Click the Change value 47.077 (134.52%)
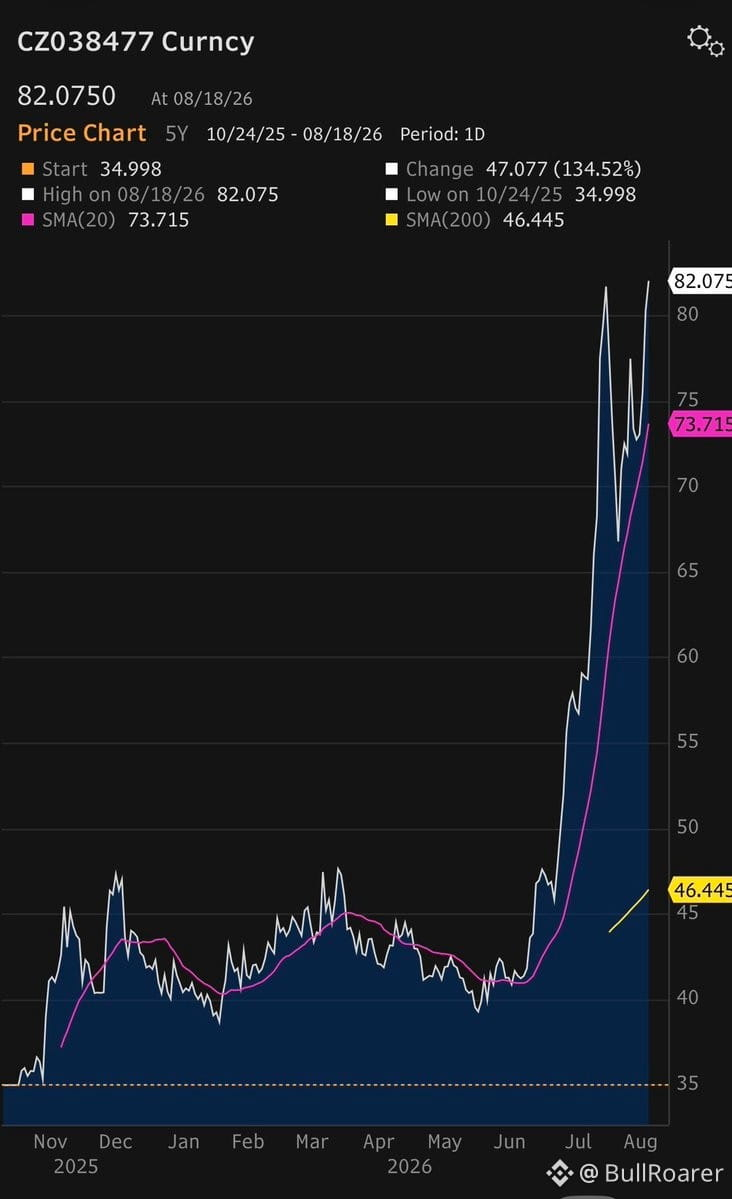Viewport: 732px width, 1199px height. click(564, 169)
